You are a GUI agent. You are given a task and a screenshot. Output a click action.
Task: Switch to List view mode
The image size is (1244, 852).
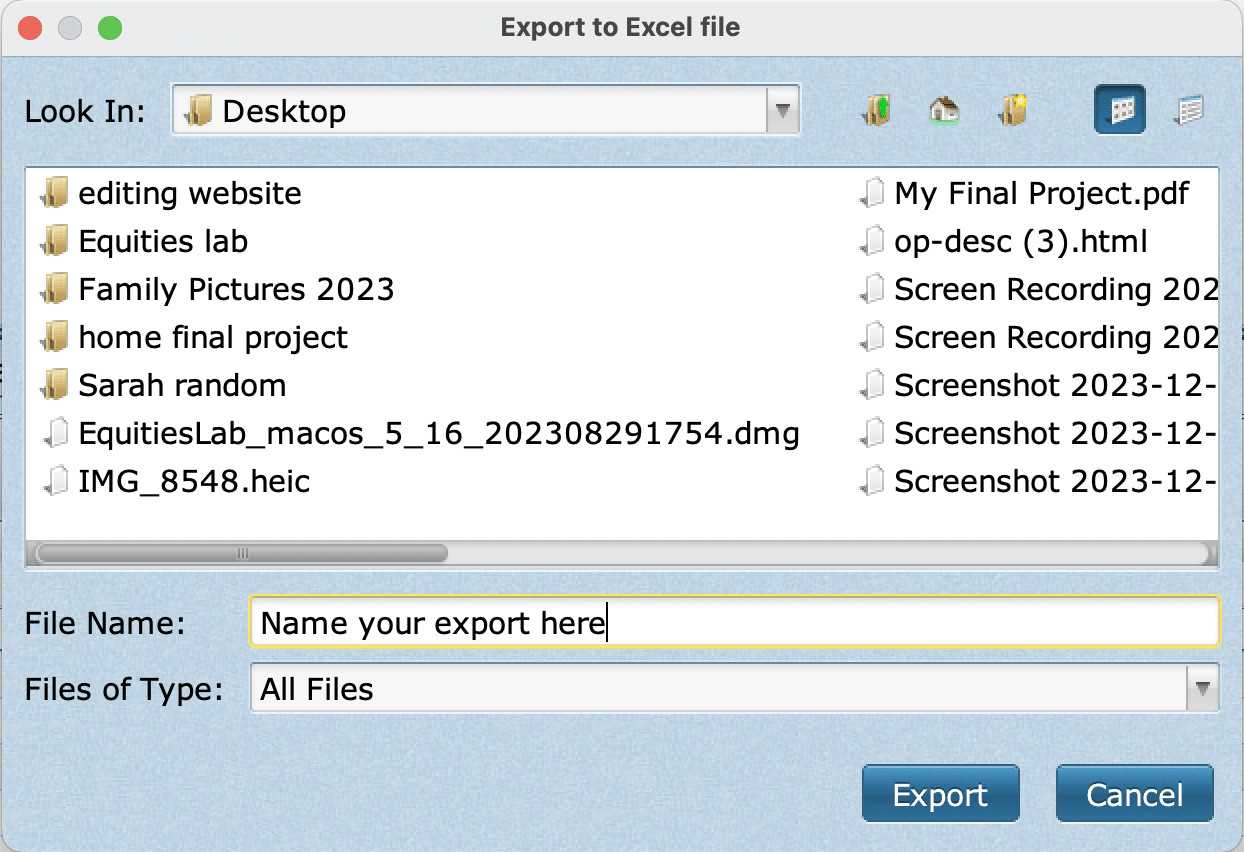(x=1119, y=110)
